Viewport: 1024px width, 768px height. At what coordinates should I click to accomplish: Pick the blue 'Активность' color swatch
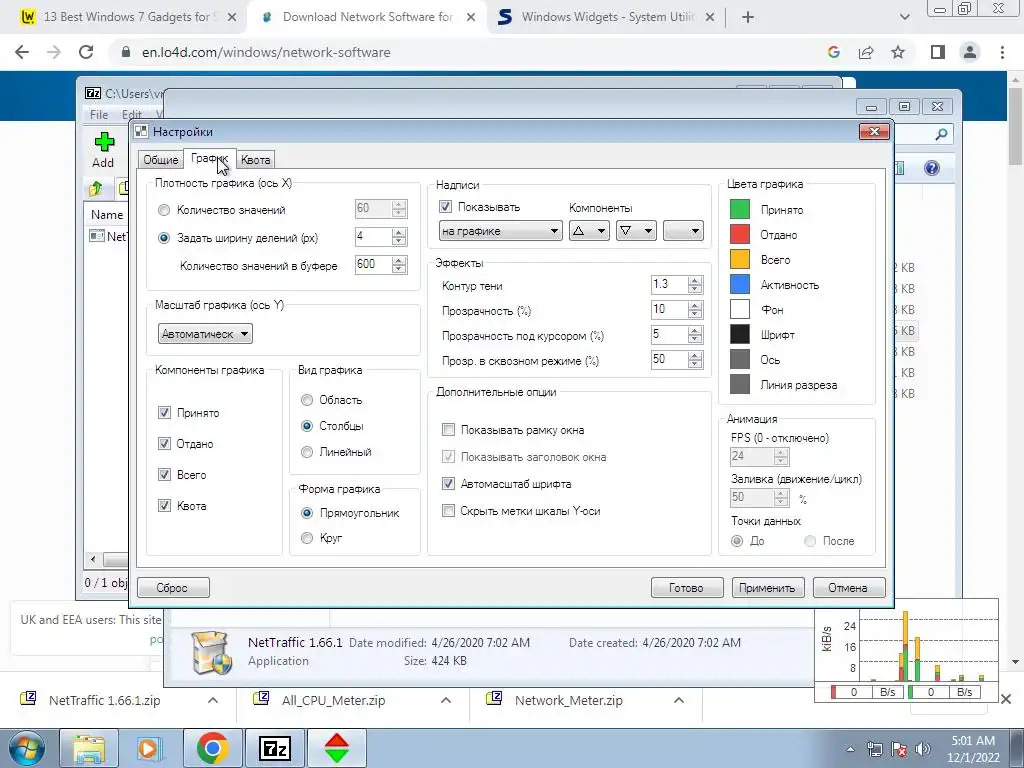739,284
